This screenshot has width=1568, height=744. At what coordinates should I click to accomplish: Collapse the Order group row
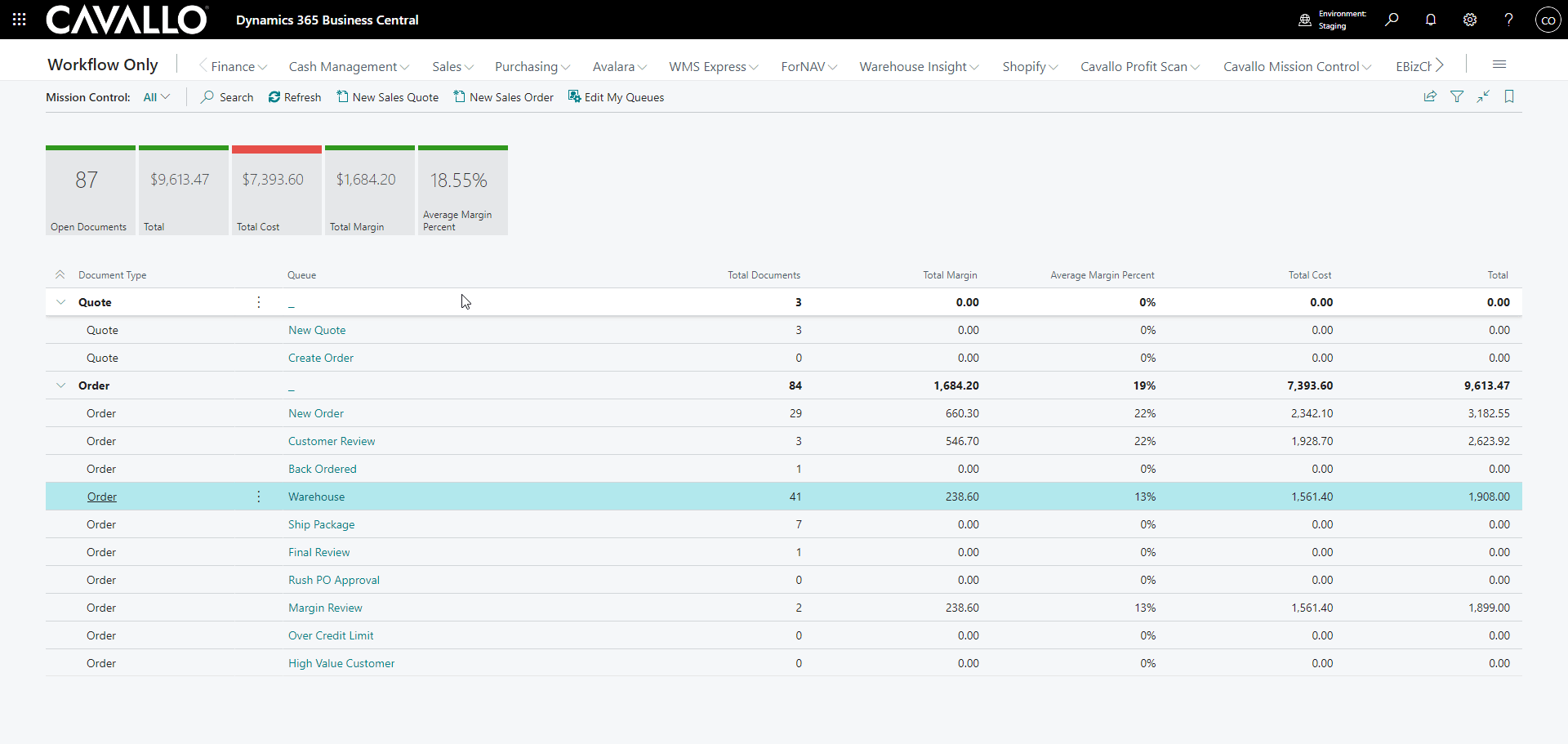(x=61, y=385)
